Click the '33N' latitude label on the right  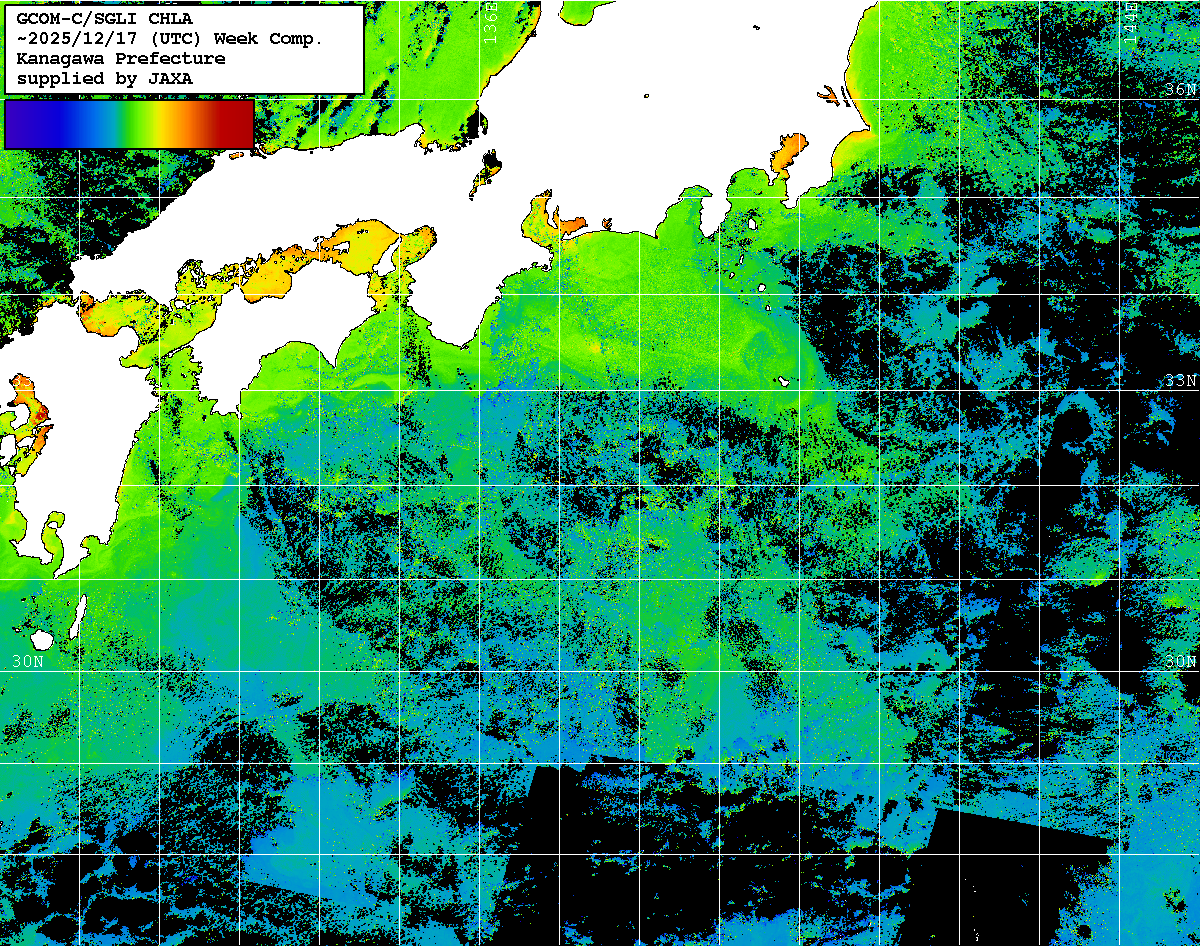(1179, 380)
